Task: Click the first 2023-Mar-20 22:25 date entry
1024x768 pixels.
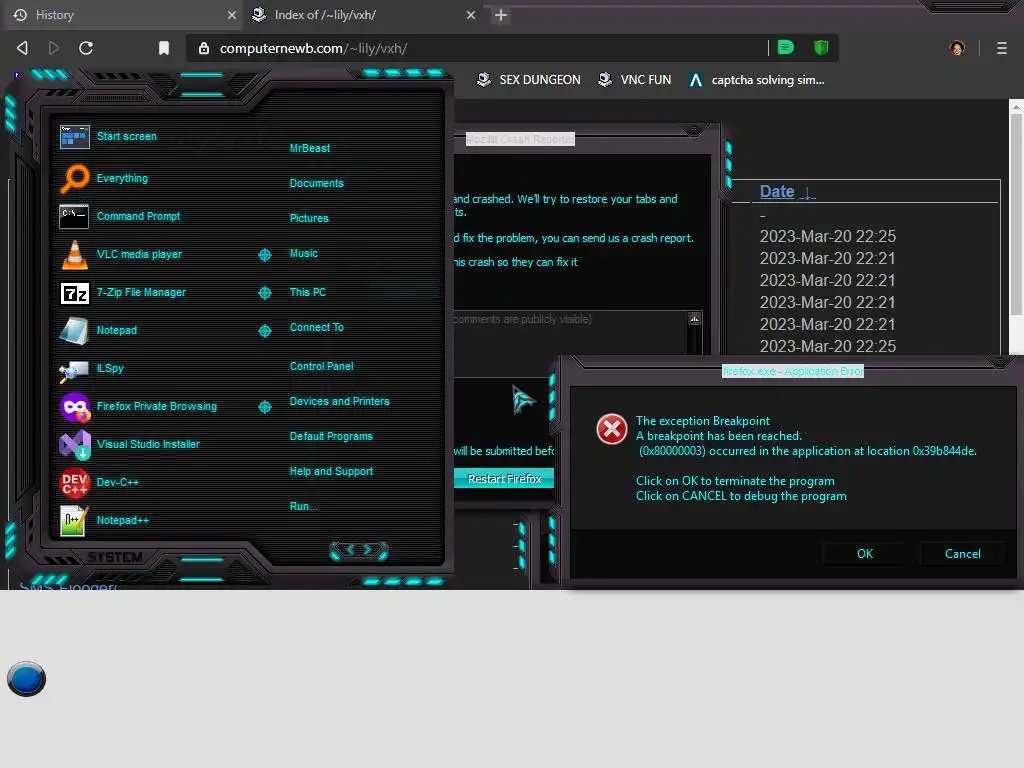Action: 827,236
